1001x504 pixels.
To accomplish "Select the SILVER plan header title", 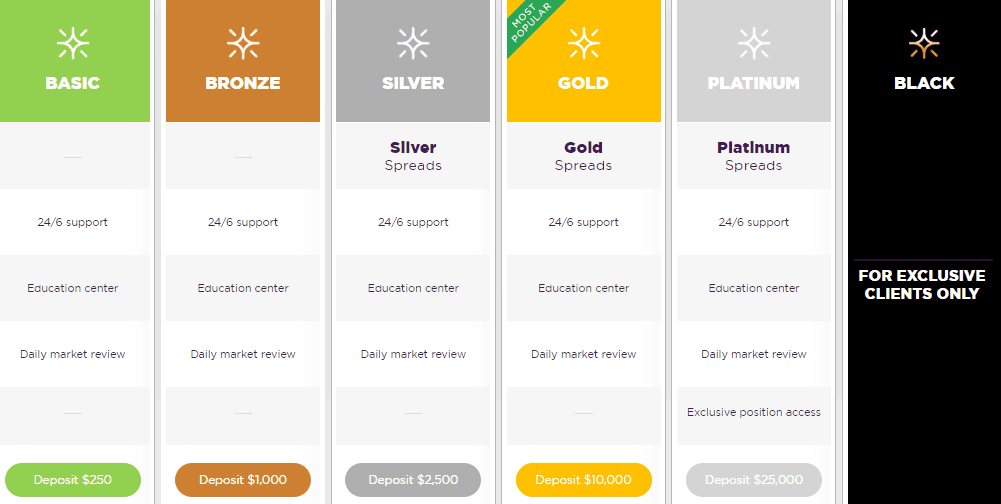I will click(x=413, y=83).
